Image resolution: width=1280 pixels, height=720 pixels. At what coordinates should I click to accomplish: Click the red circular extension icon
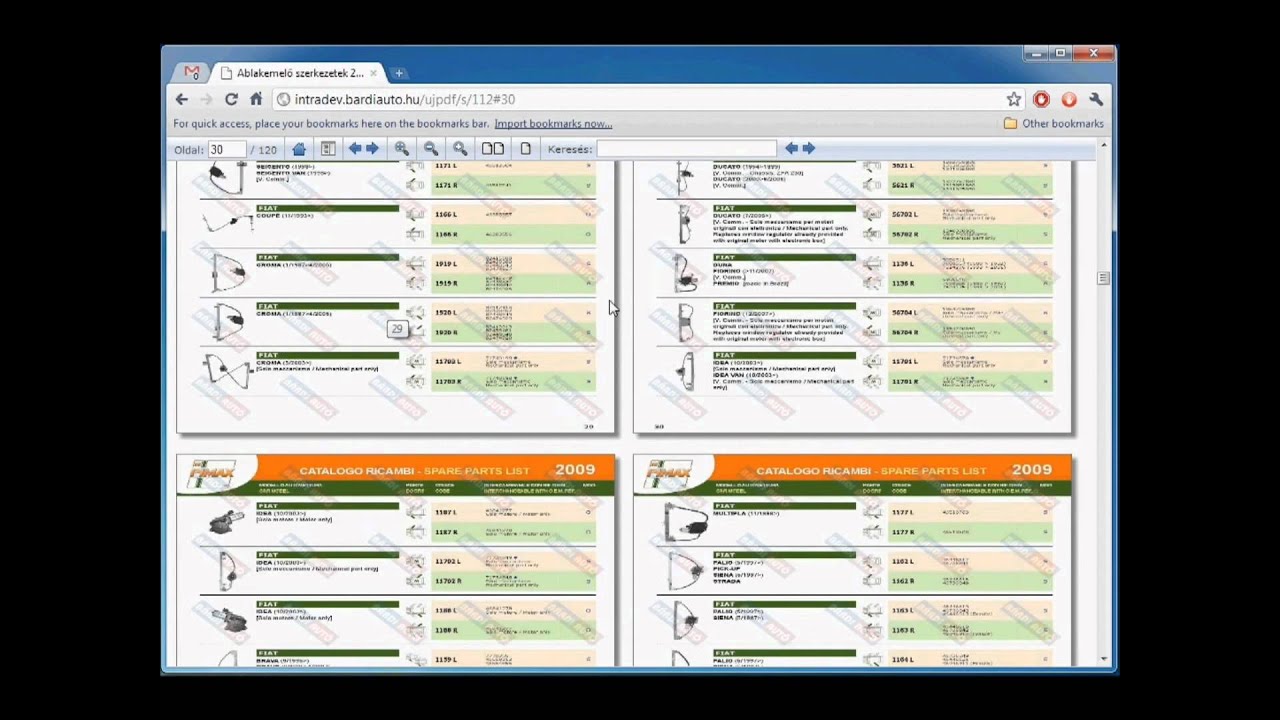(1041, 99)
